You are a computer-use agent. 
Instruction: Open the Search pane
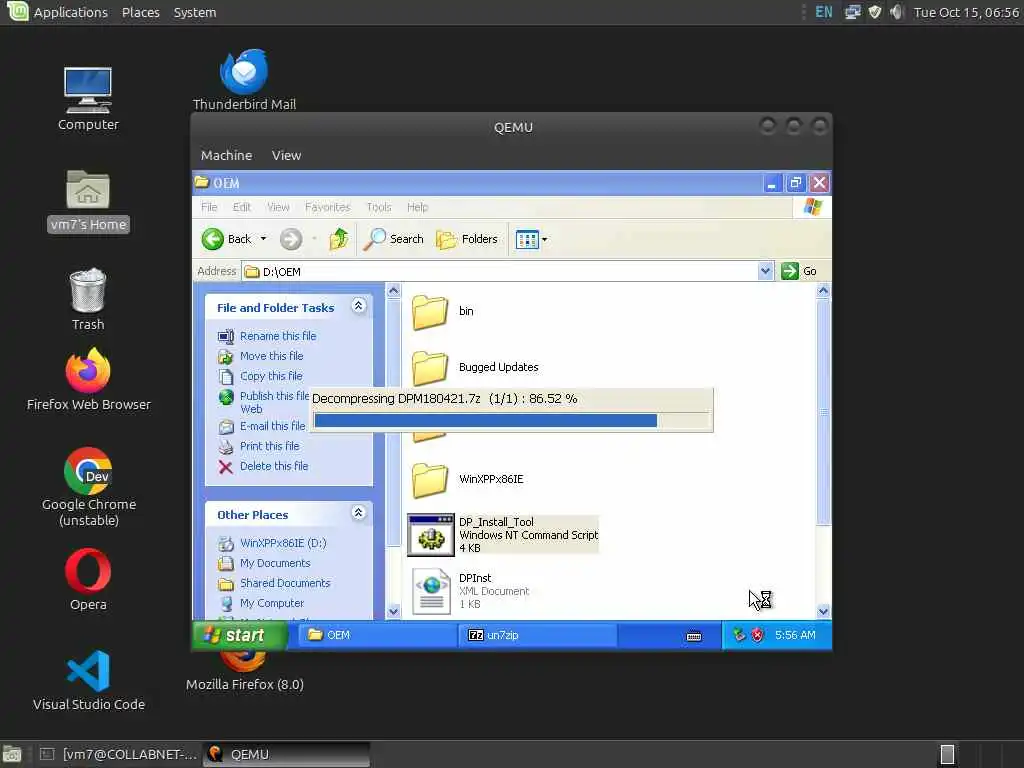tap(393, 239)
